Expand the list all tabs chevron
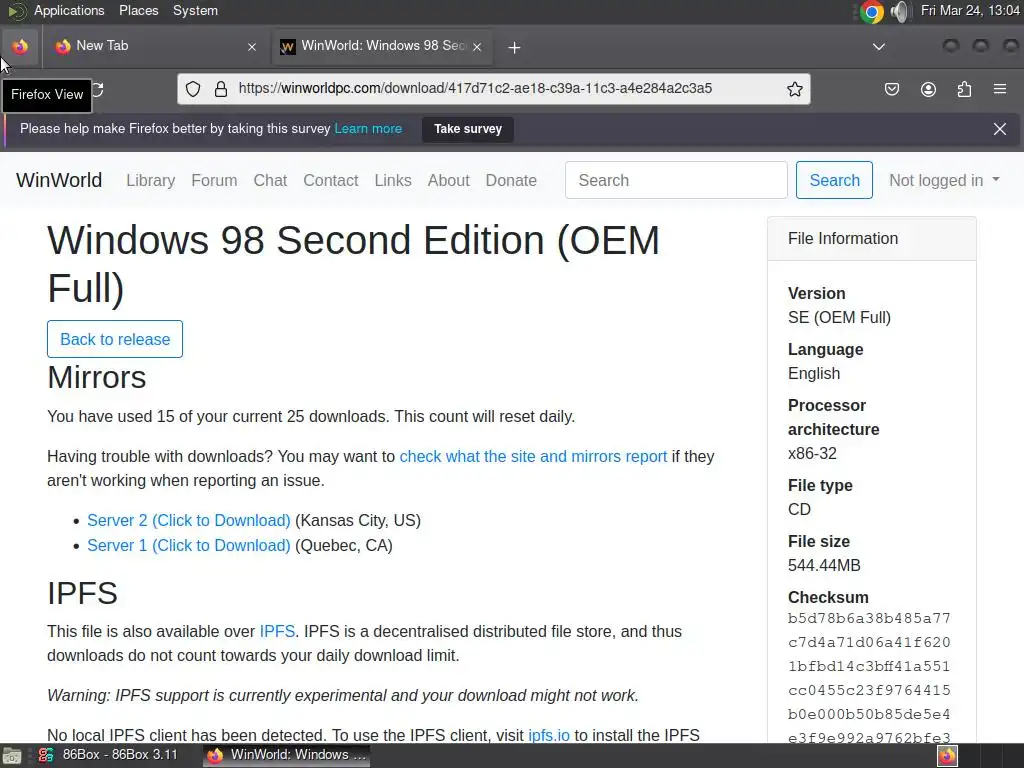This screenshot has width=1024, height=768. [x=879, y=46]
